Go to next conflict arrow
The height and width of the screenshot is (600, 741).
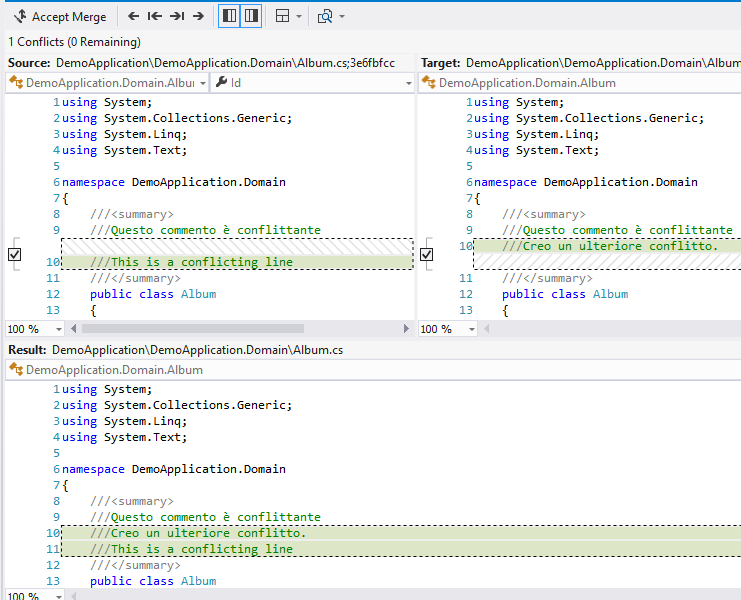tap(198, 17)
